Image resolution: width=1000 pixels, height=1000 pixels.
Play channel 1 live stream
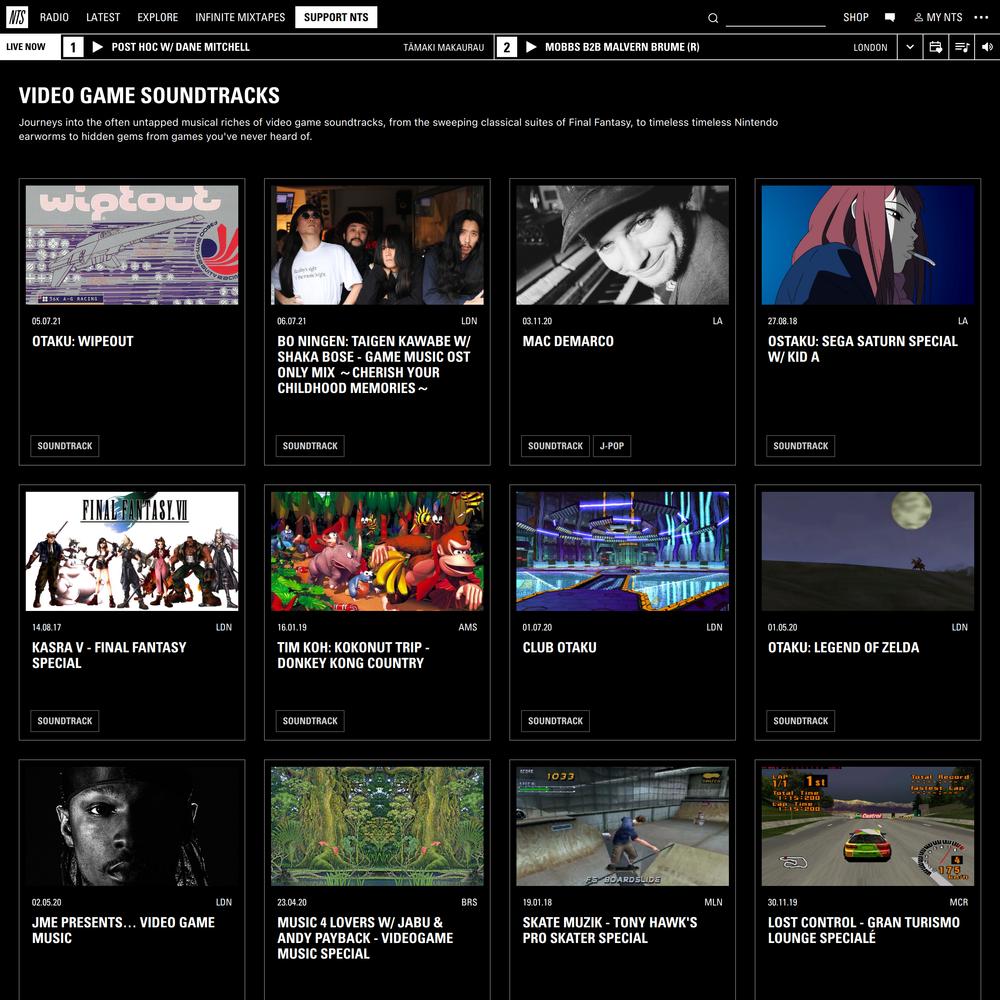(x=98, y=47)
